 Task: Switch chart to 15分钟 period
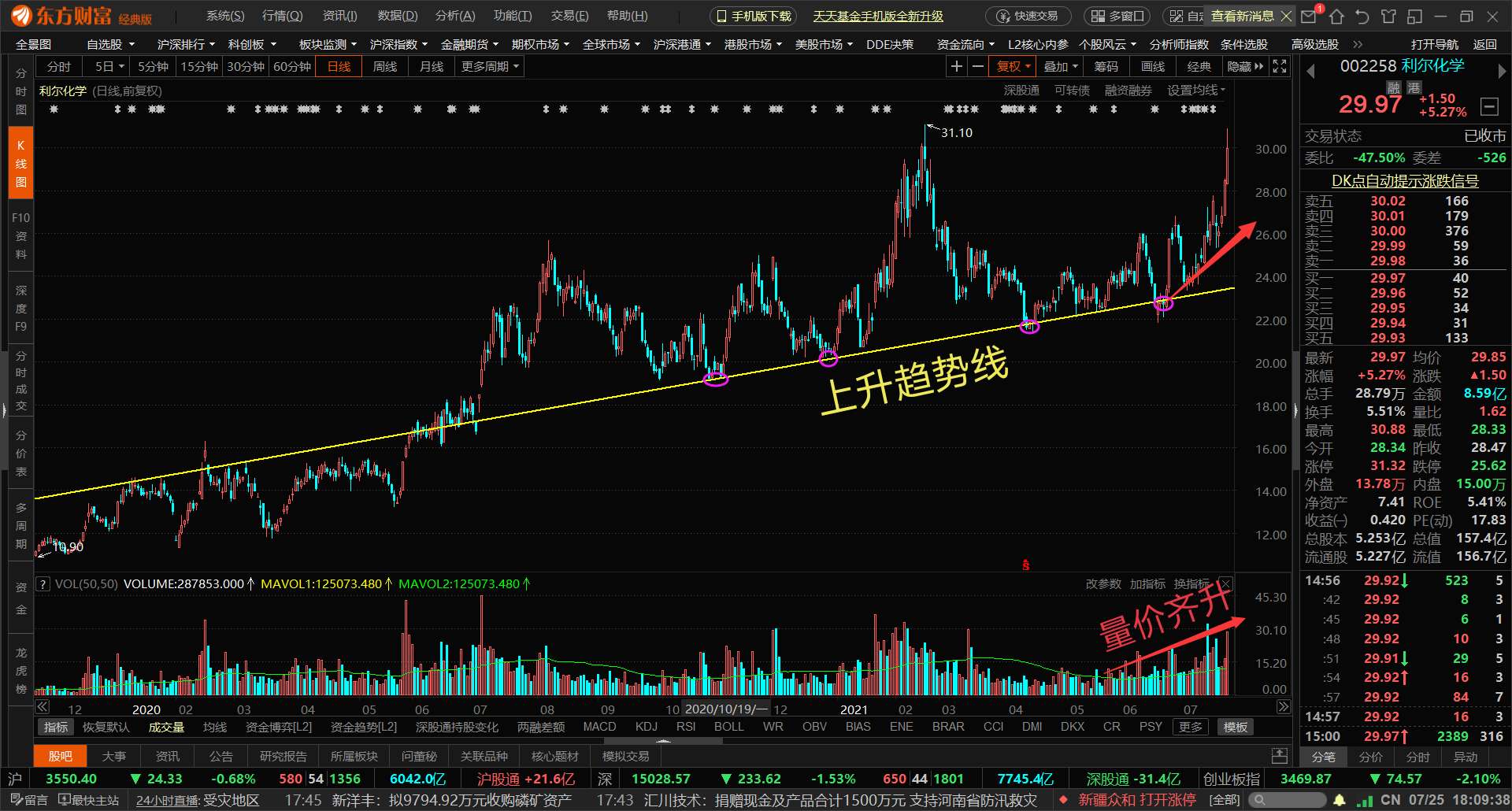point(199,67)
